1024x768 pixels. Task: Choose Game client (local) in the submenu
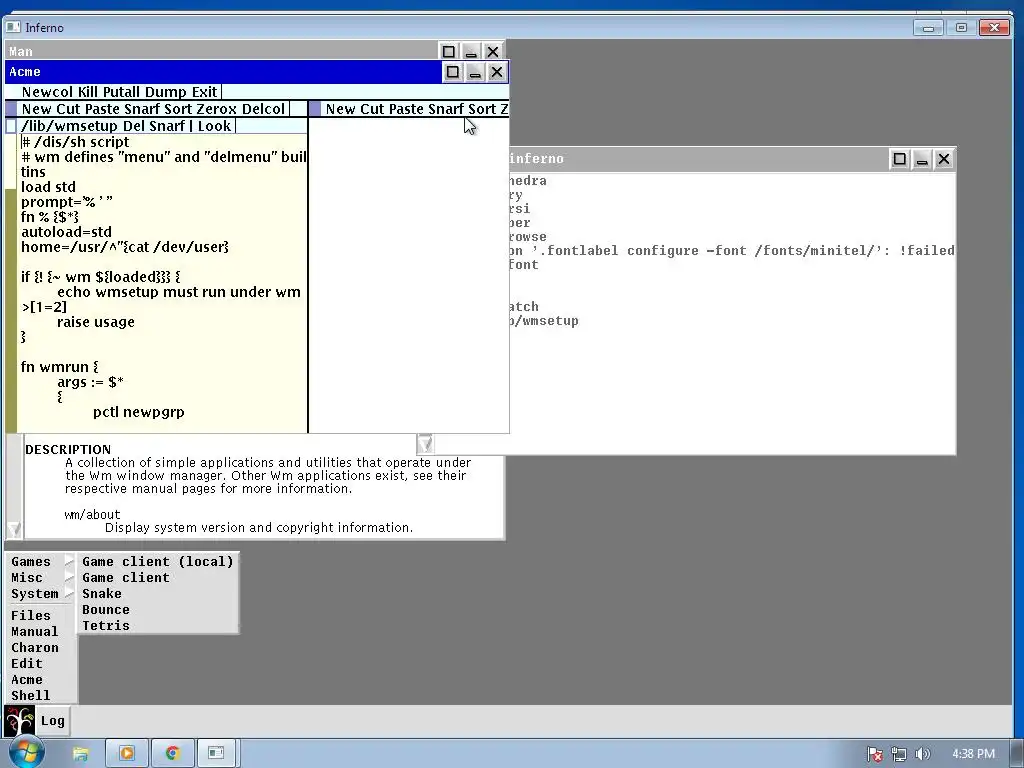[x=157, y=562]
